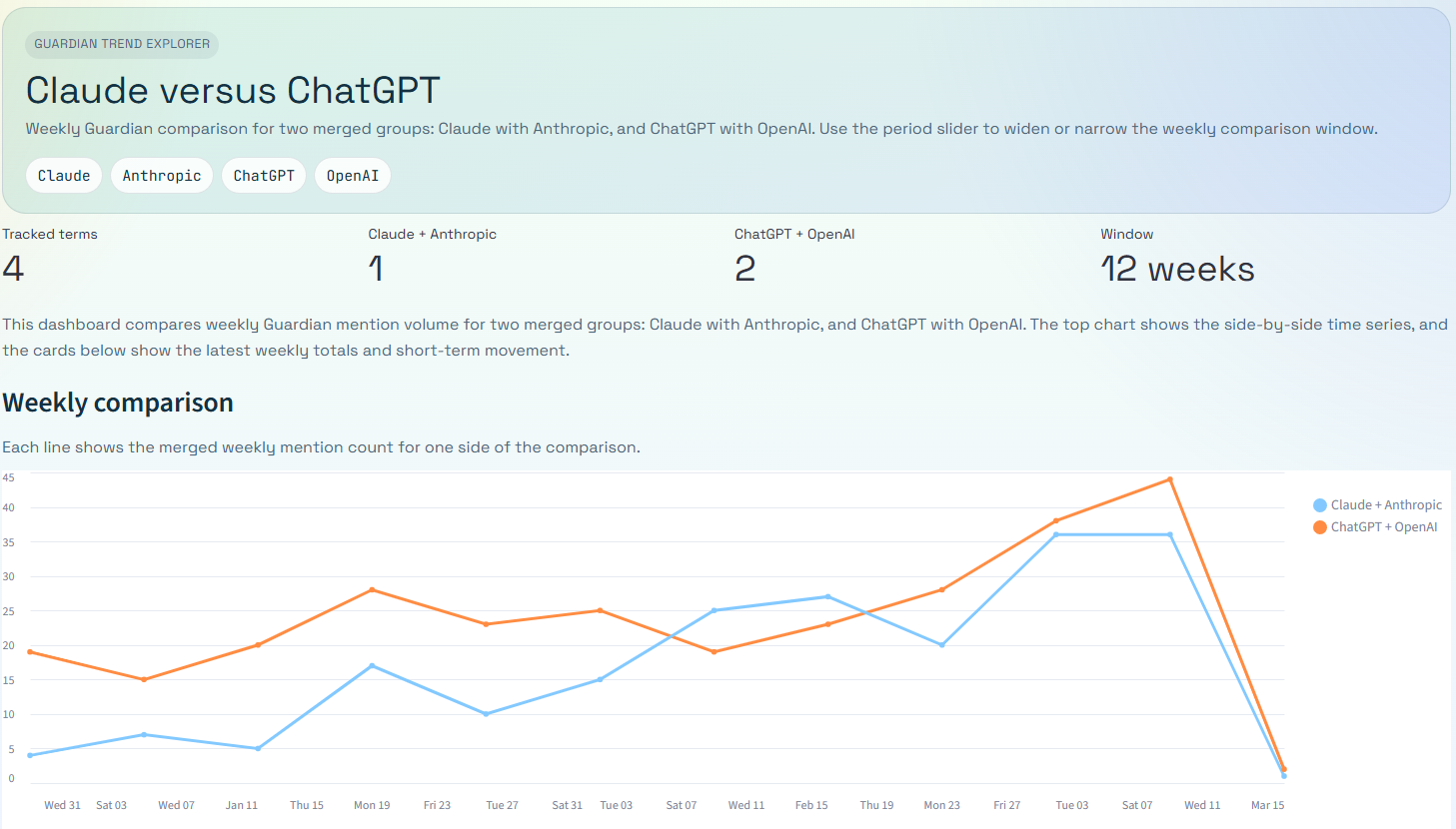Select the Claude term chip
1456x829 pixels.
(64, 176)
